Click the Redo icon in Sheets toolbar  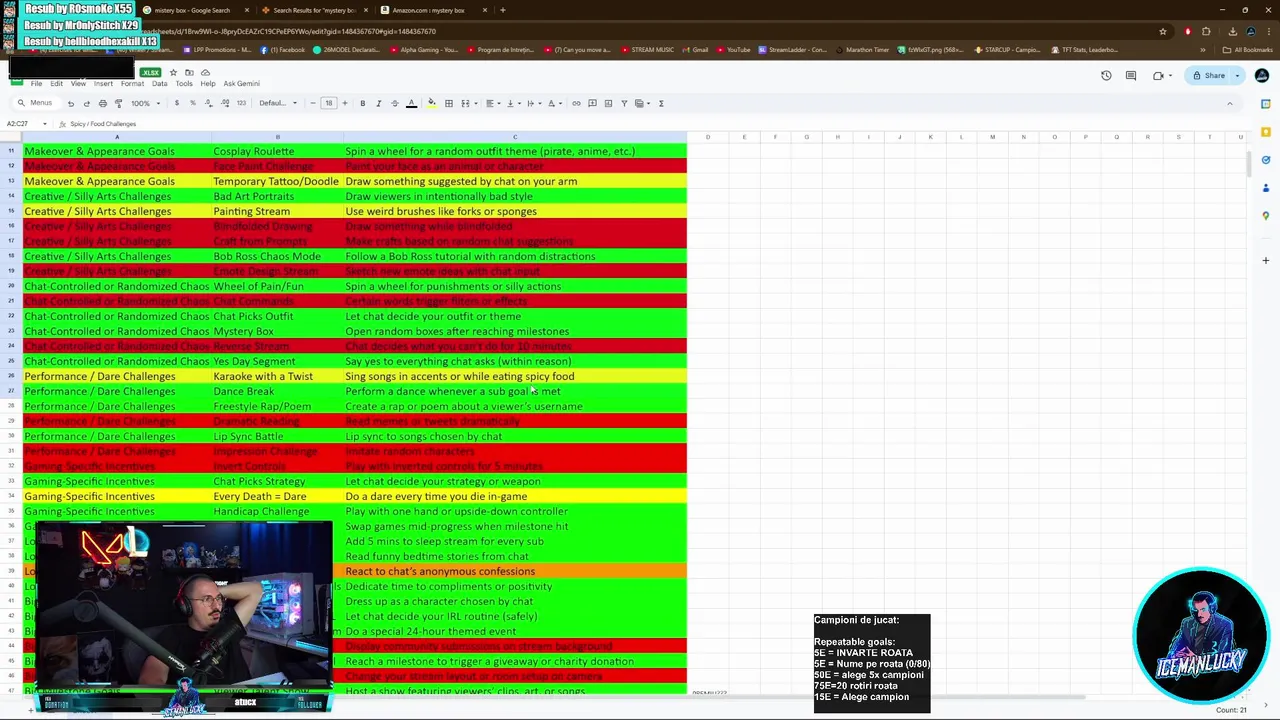pyautogui.click(x=86, y=103)
